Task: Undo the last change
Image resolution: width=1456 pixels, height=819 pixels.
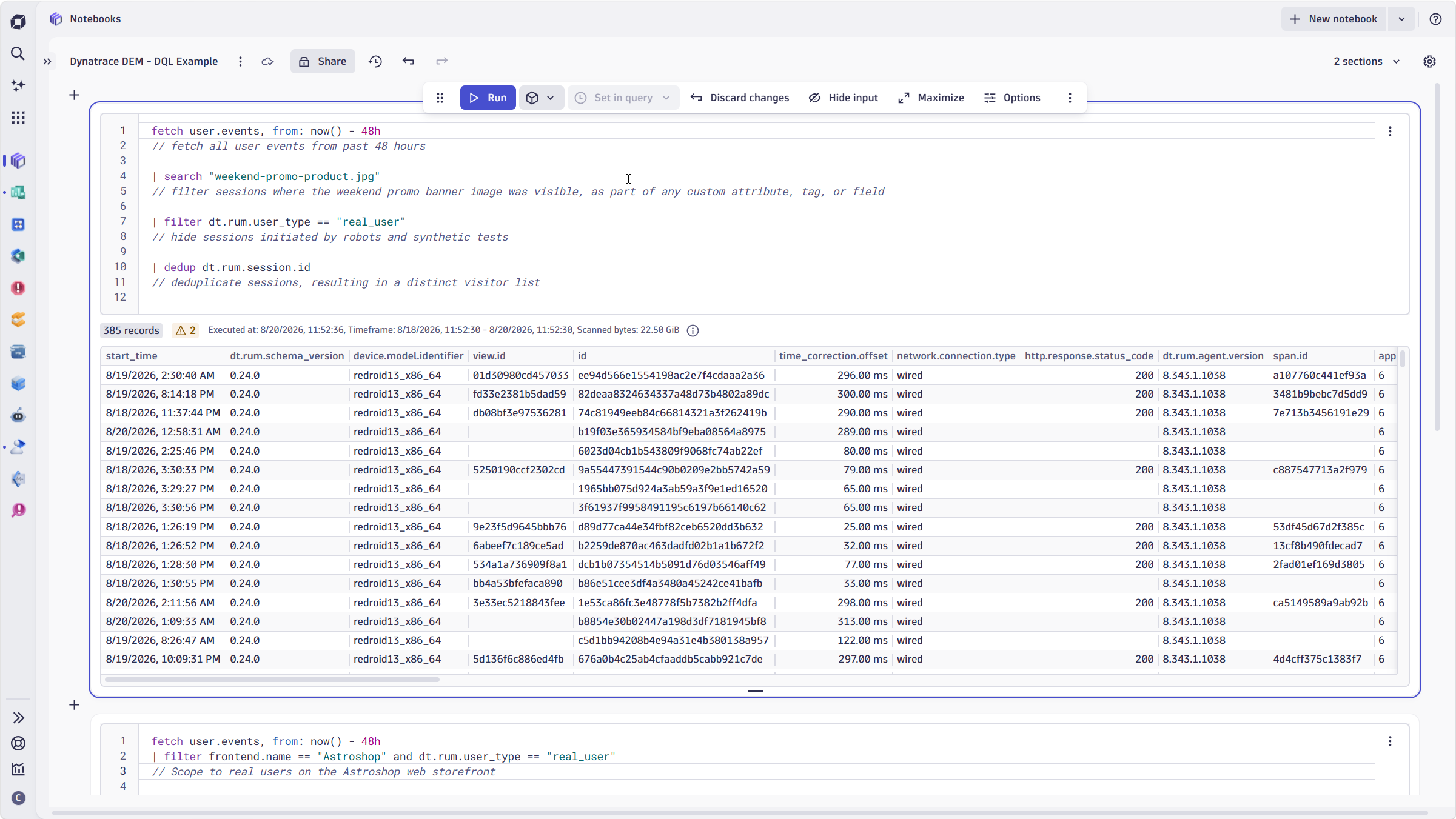Action: click(x=408, y=61)
